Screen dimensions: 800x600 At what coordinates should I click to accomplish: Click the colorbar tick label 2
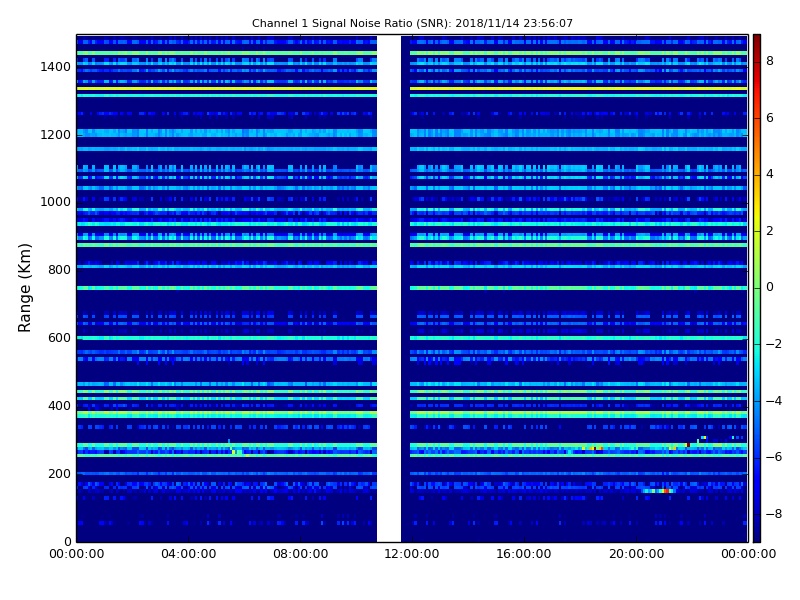pyautogui.click(x=770, y=231)
